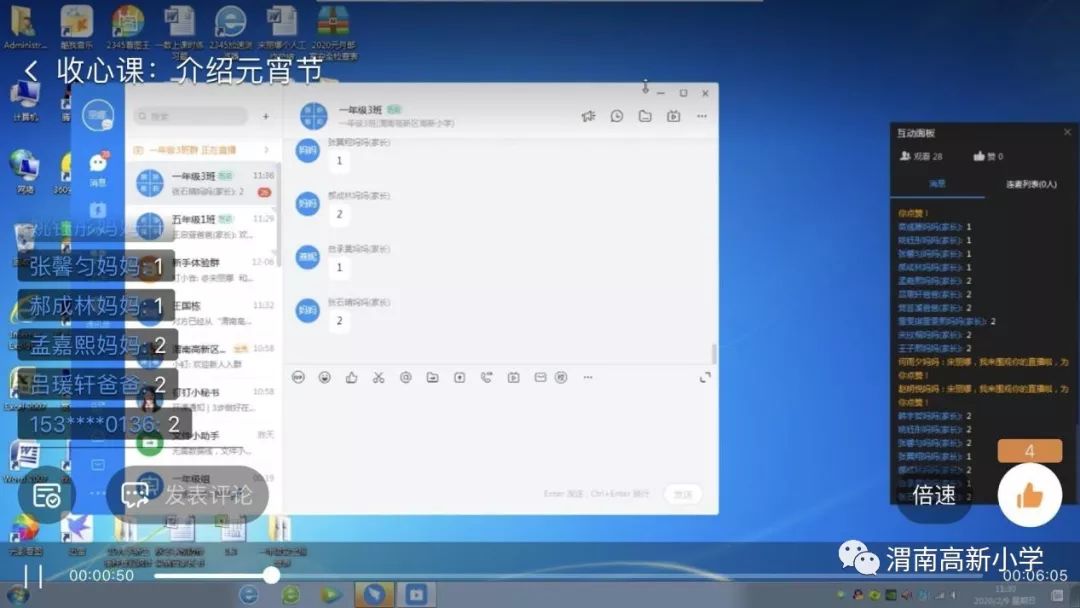Open Internet Explorer in the taskbar
This screenshot has height=608, width=1080.
click(x=248, y=594)
